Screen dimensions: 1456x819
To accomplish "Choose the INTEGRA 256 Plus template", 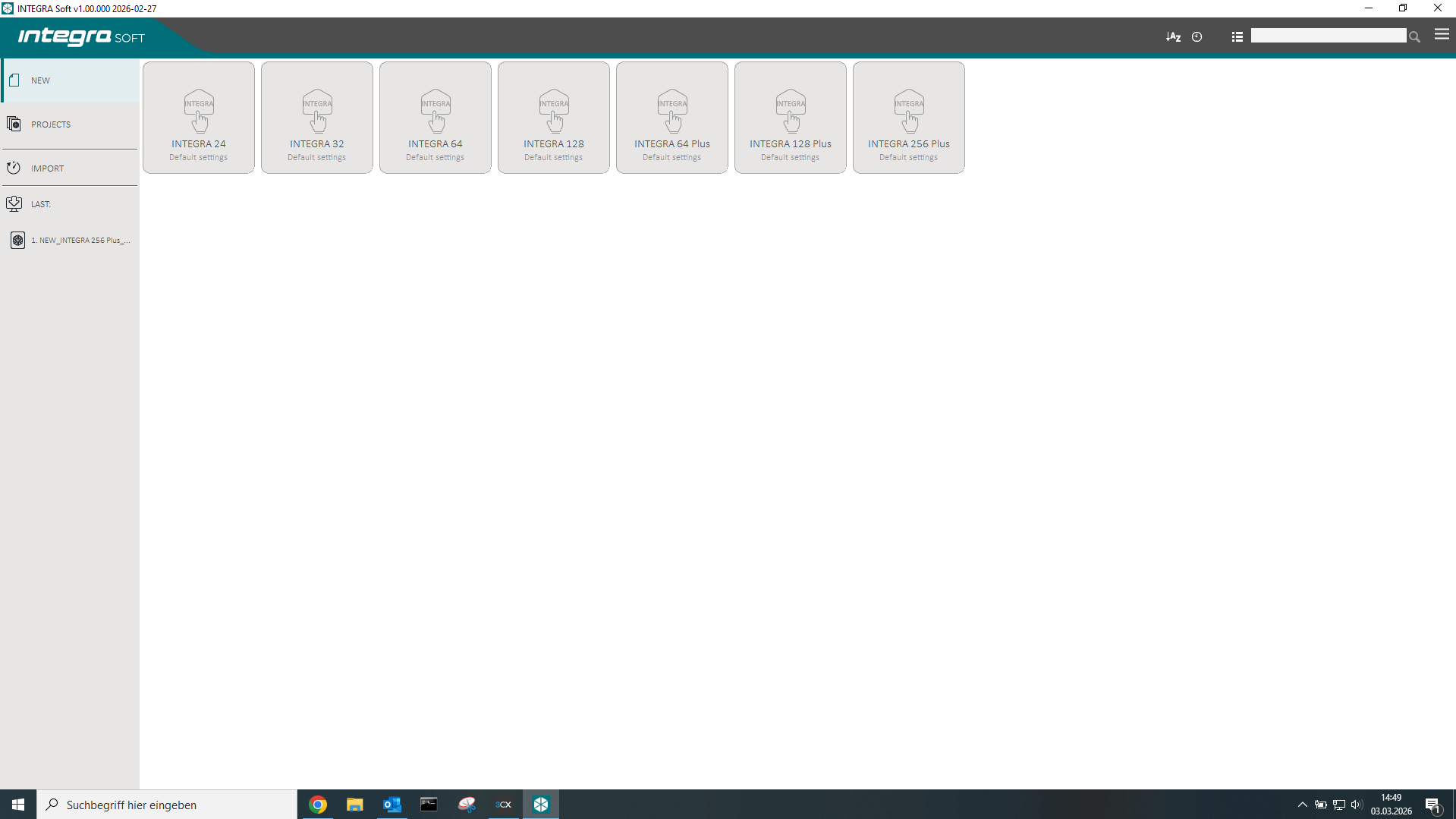I will coord(909,118).
